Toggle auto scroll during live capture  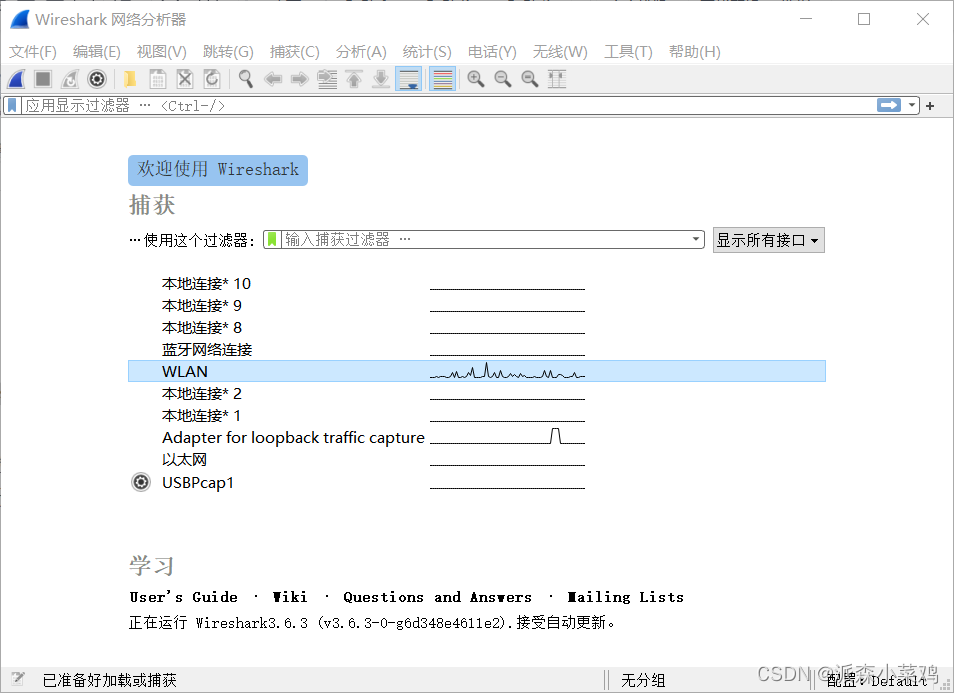point(409,79)
